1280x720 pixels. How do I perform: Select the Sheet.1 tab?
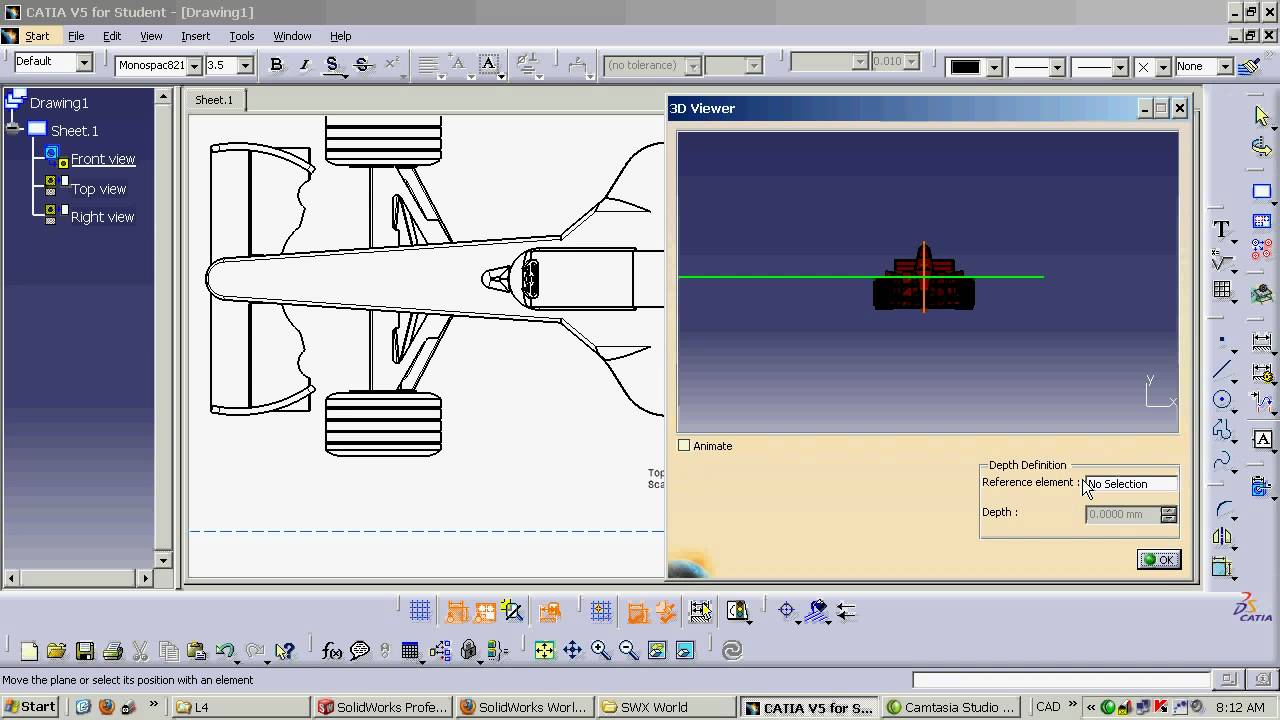point(214,100)
